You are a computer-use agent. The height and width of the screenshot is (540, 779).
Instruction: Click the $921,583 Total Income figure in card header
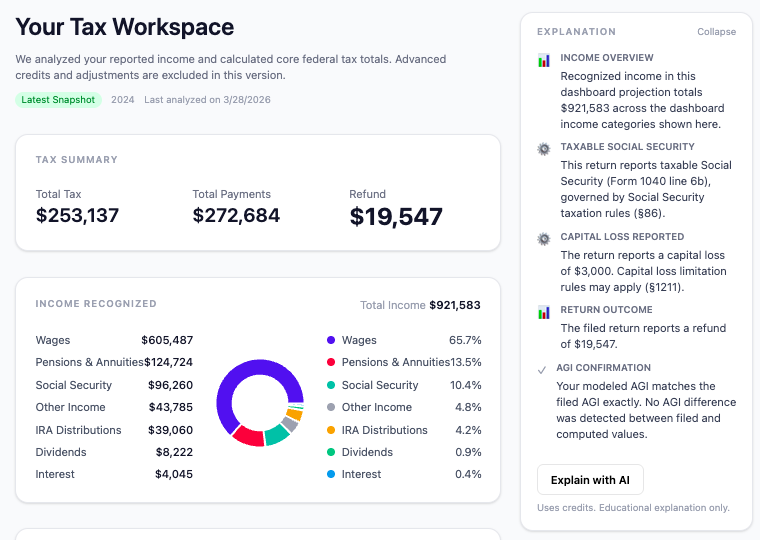click(454, 305)
